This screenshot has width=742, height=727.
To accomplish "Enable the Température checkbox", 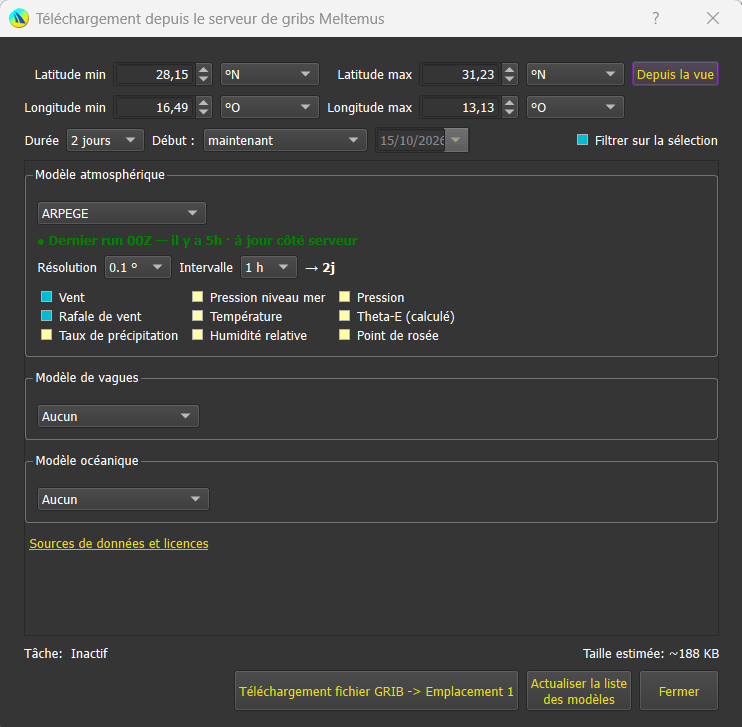I will pyautogui.click(x=197, y=316).
